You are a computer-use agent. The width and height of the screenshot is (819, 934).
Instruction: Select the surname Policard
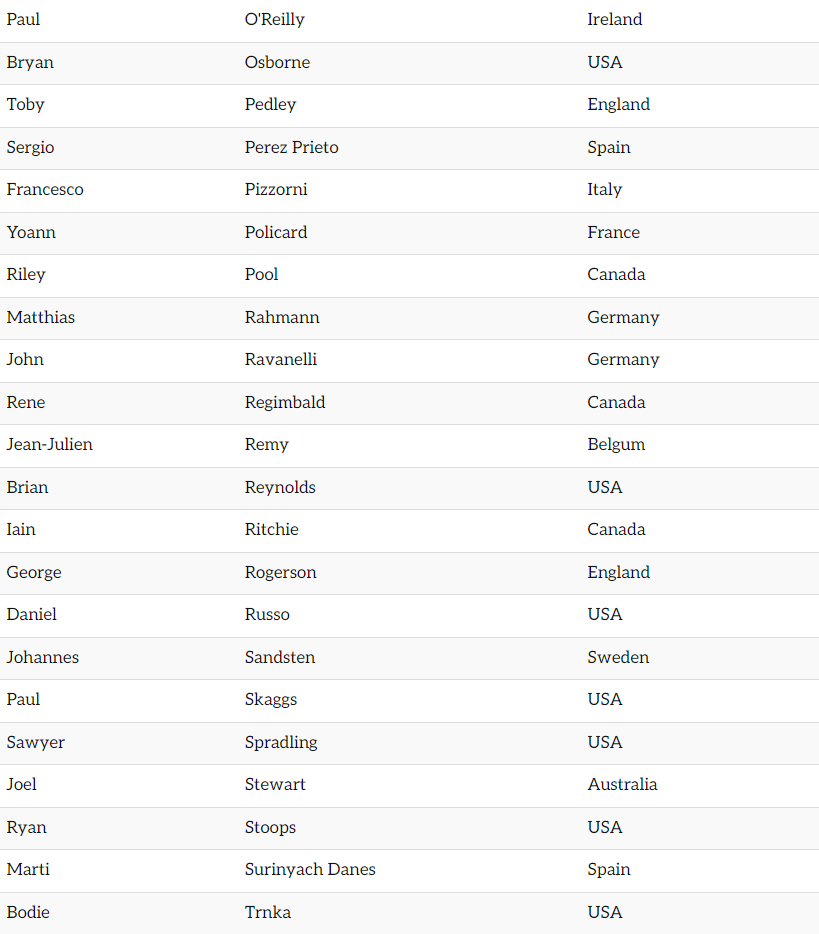(276, 232)
